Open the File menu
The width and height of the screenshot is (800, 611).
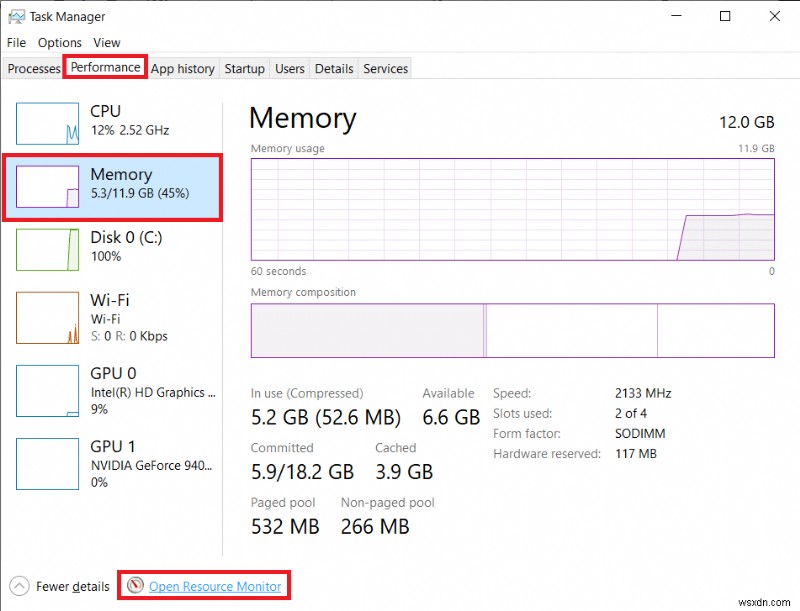(16, 42)
